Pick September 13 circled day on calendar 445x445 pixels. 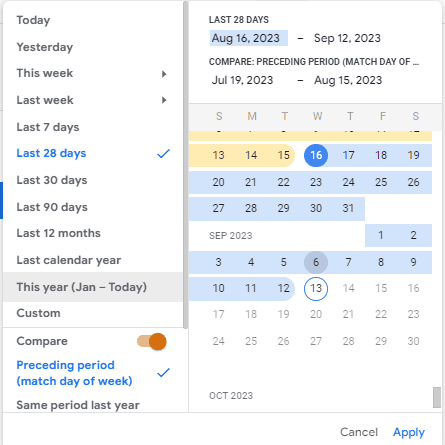tap(316, 288)
